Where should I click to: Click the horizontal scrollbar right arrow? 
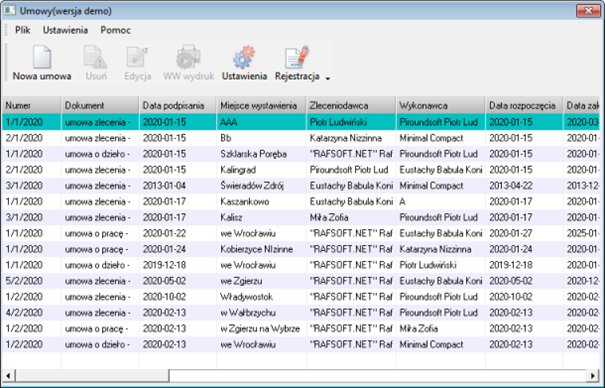pyautogui.click(x=593, y=375)
